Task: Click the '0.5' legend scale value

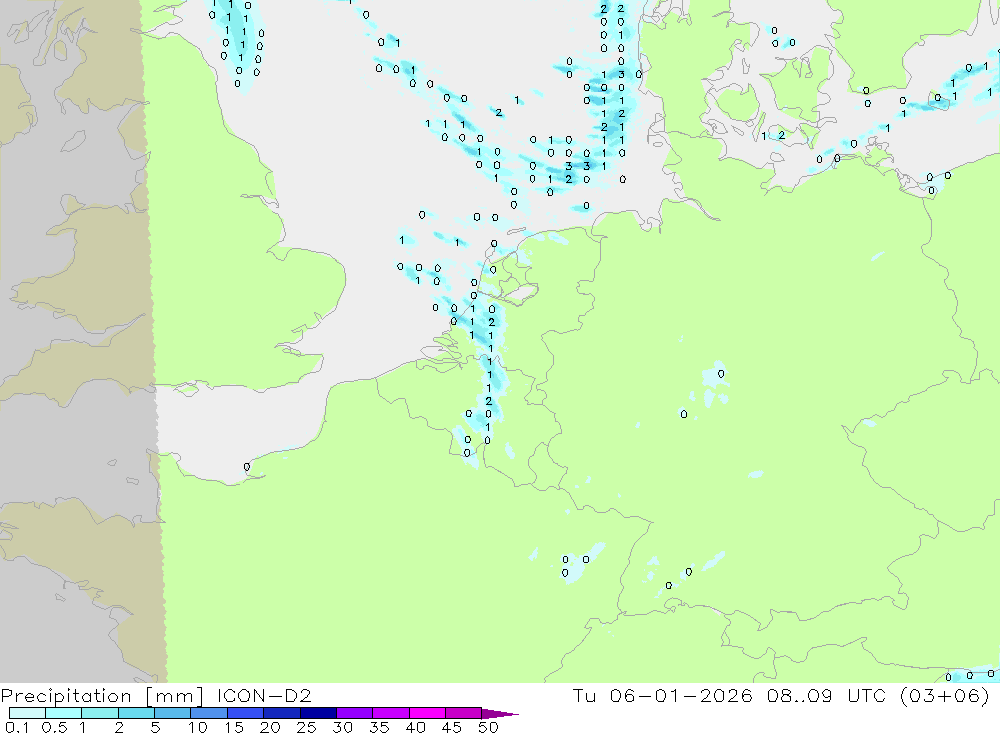Action: pyautogui.click(x=54, y=727)
